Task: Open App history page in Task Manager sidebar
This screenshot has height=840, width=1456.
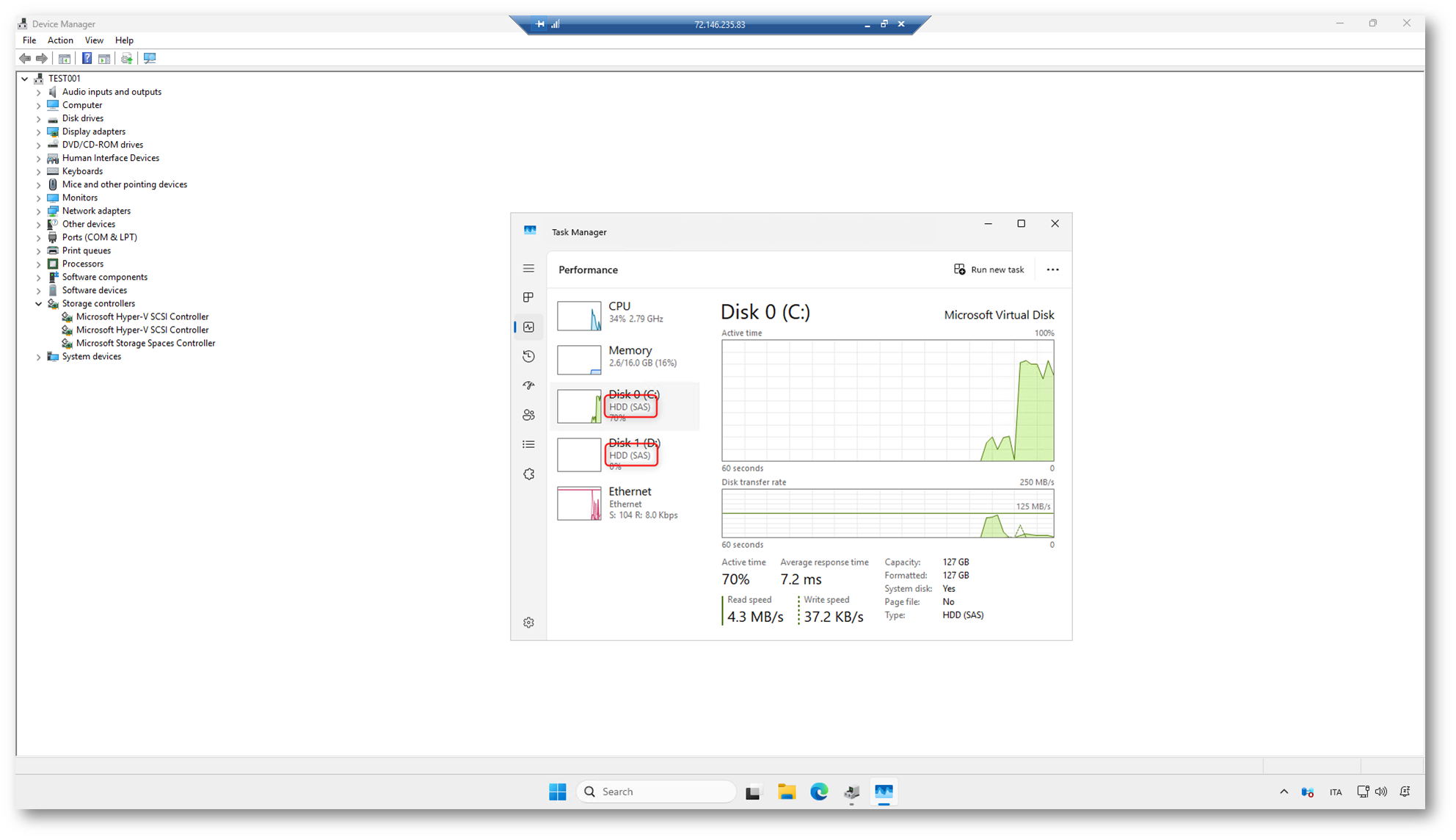Action: (528, 356)
